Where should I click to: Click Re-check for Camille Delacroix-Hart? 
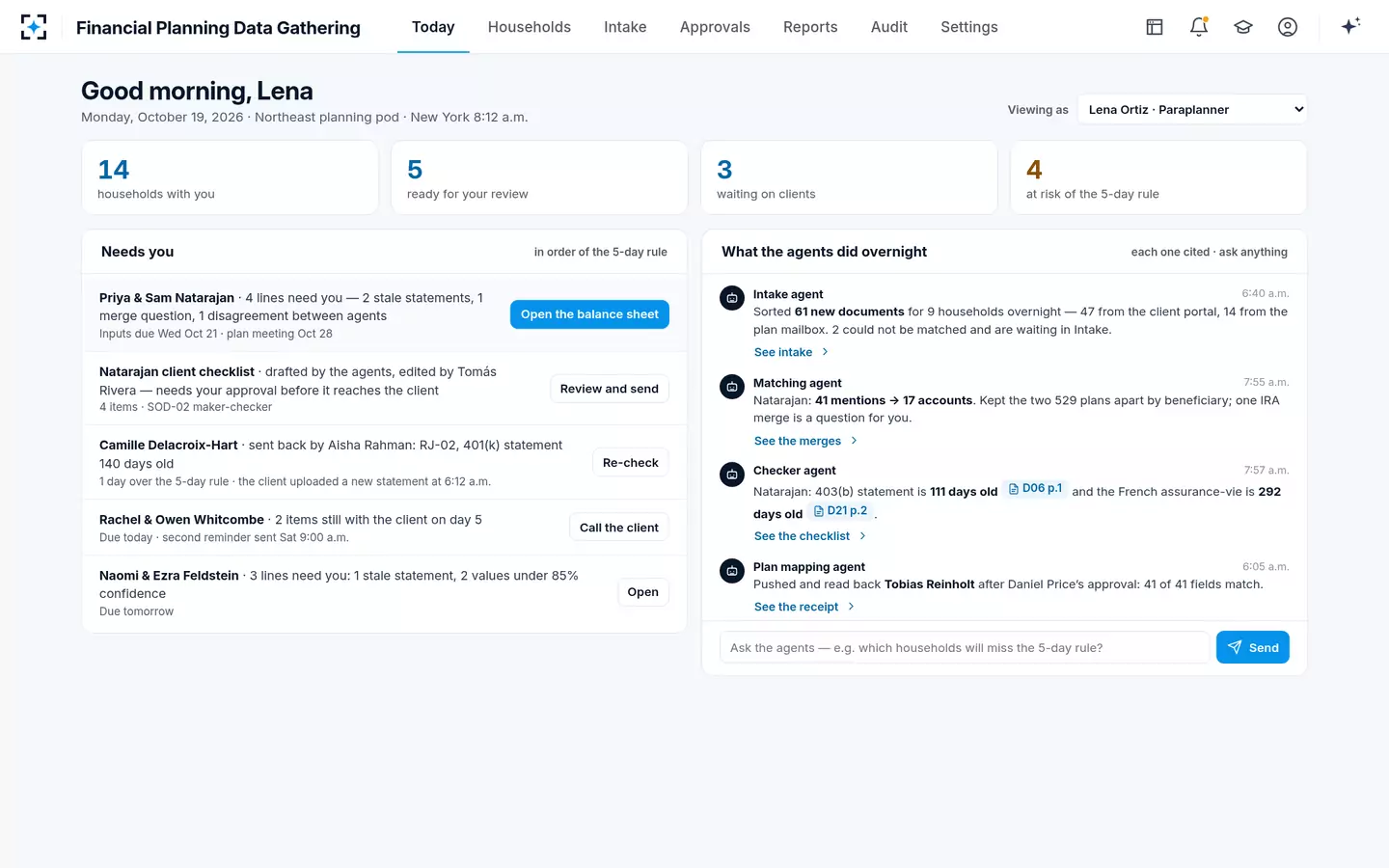point(631,463)
